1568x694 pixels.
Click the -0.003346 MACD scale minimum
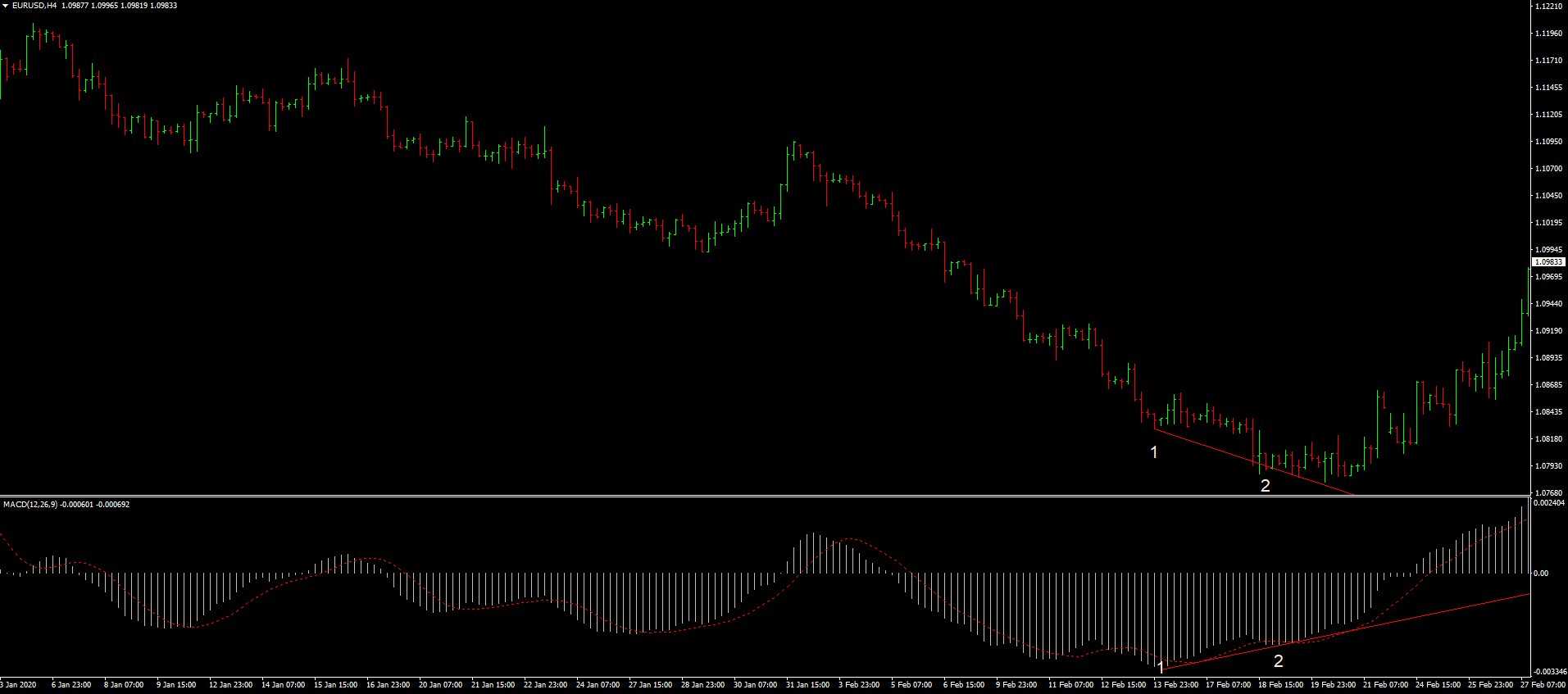click(x=1549, y=671)
